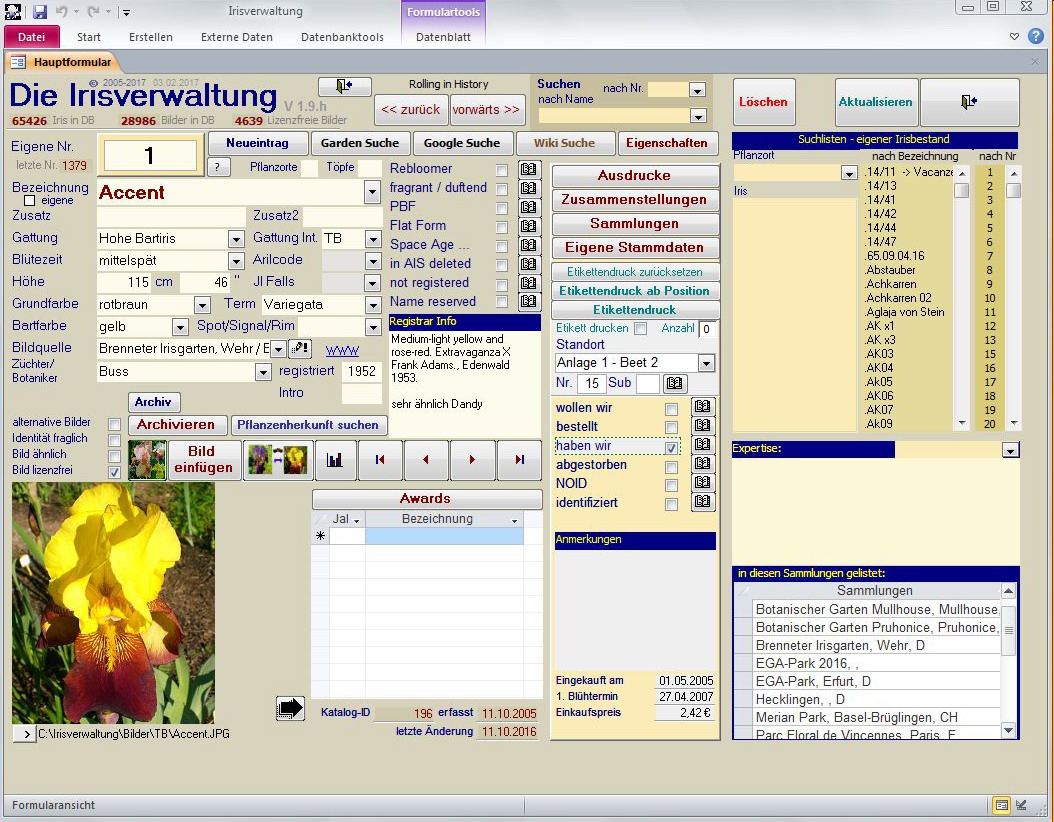The height and width of the screenshot is (822, 1054).
Task: Click the book icon beside Standort Sub field
Action: [675, 383]
